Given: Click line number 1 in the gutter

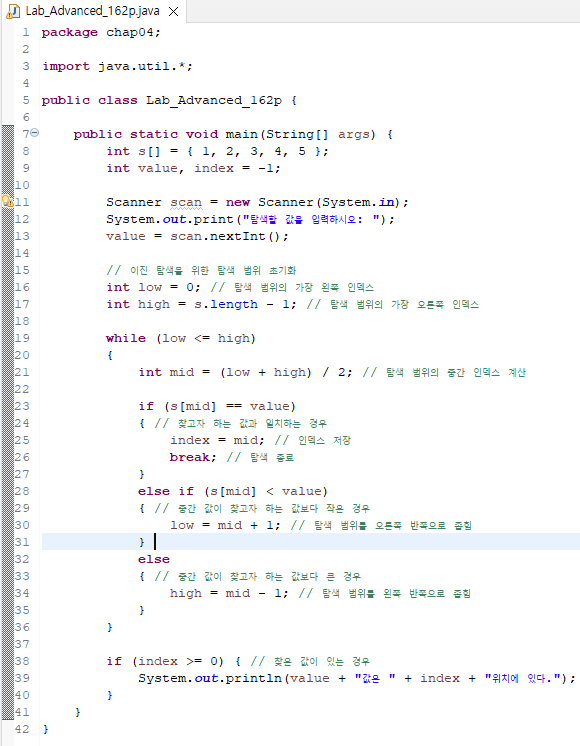Looking at the screenshot, I should 26,32.
